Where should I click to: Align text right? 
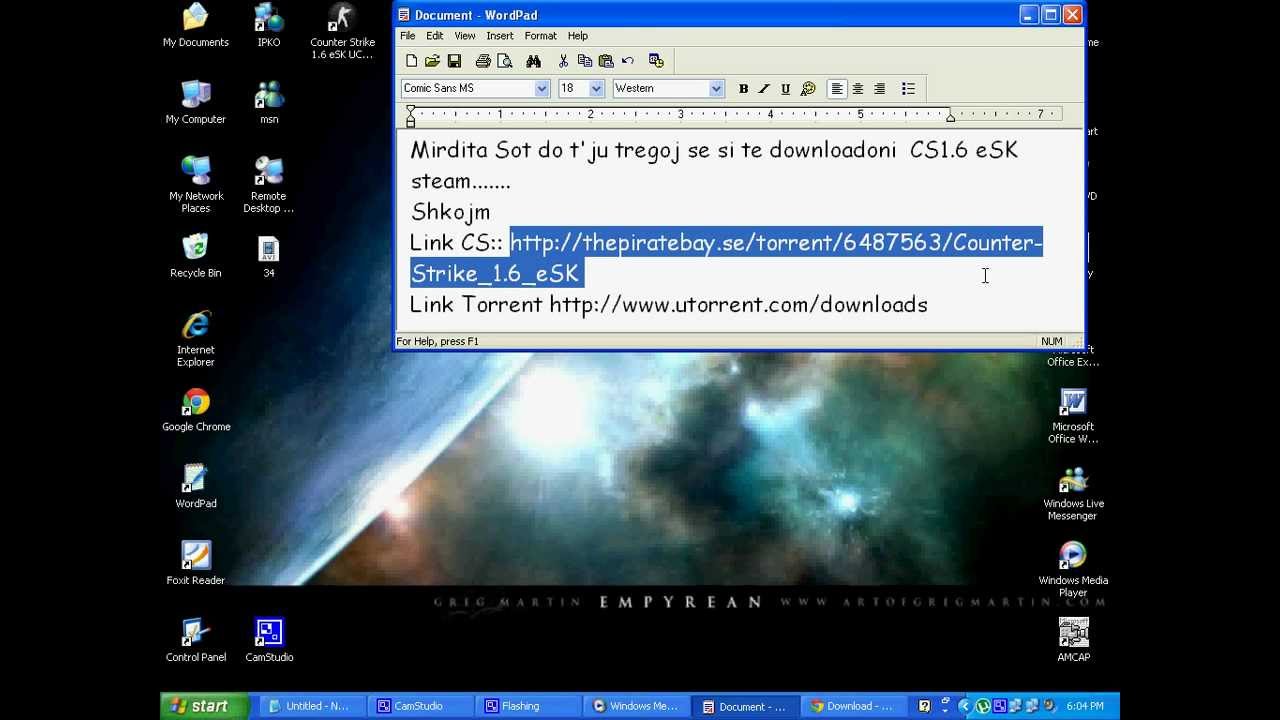click(x=880, y=89)
